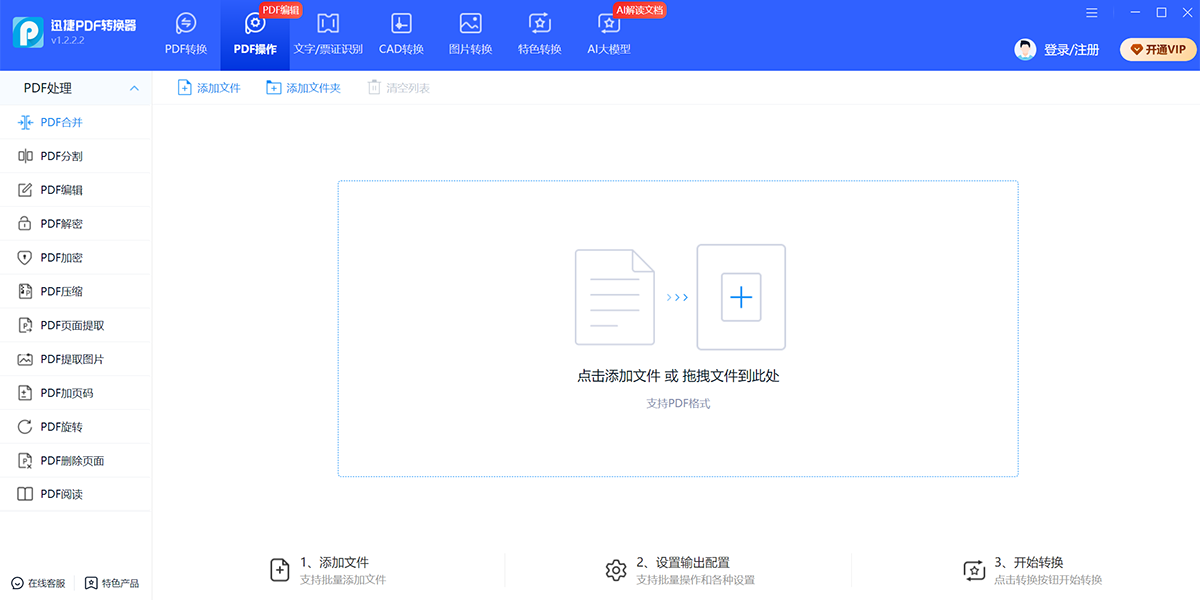Open the PDF转换 conversion tab icon
The height and width of the screenshot is (600, 1200).
point(186,24)
